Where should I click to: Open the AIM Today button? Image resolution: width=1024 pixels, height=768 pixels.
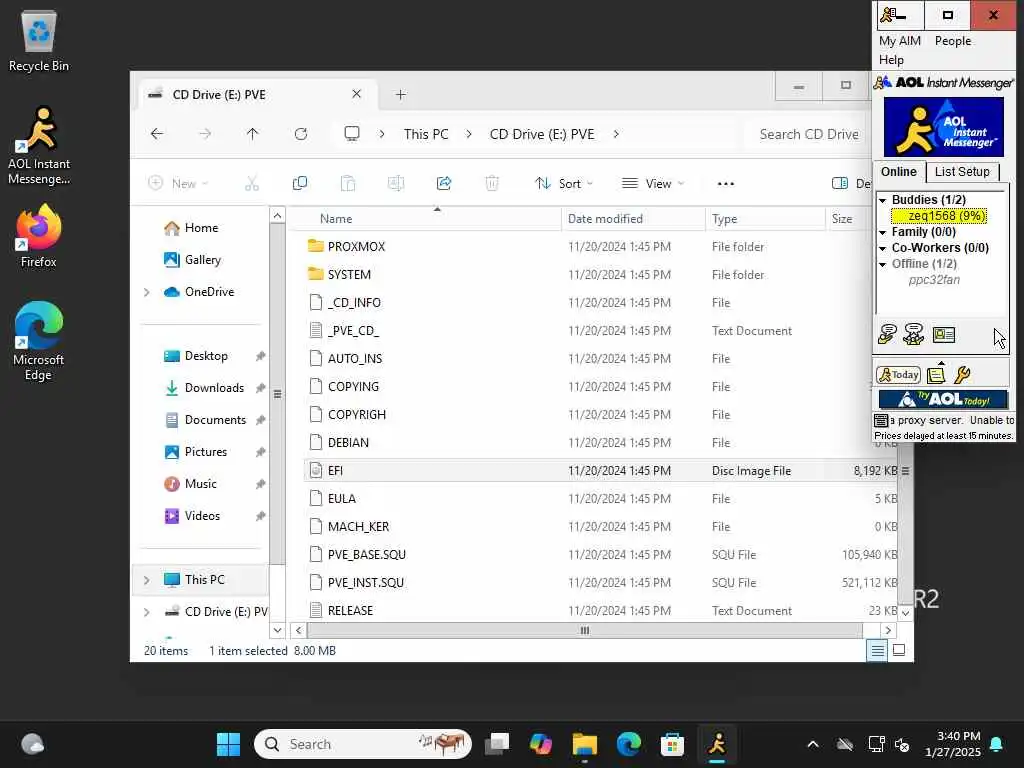899,375
